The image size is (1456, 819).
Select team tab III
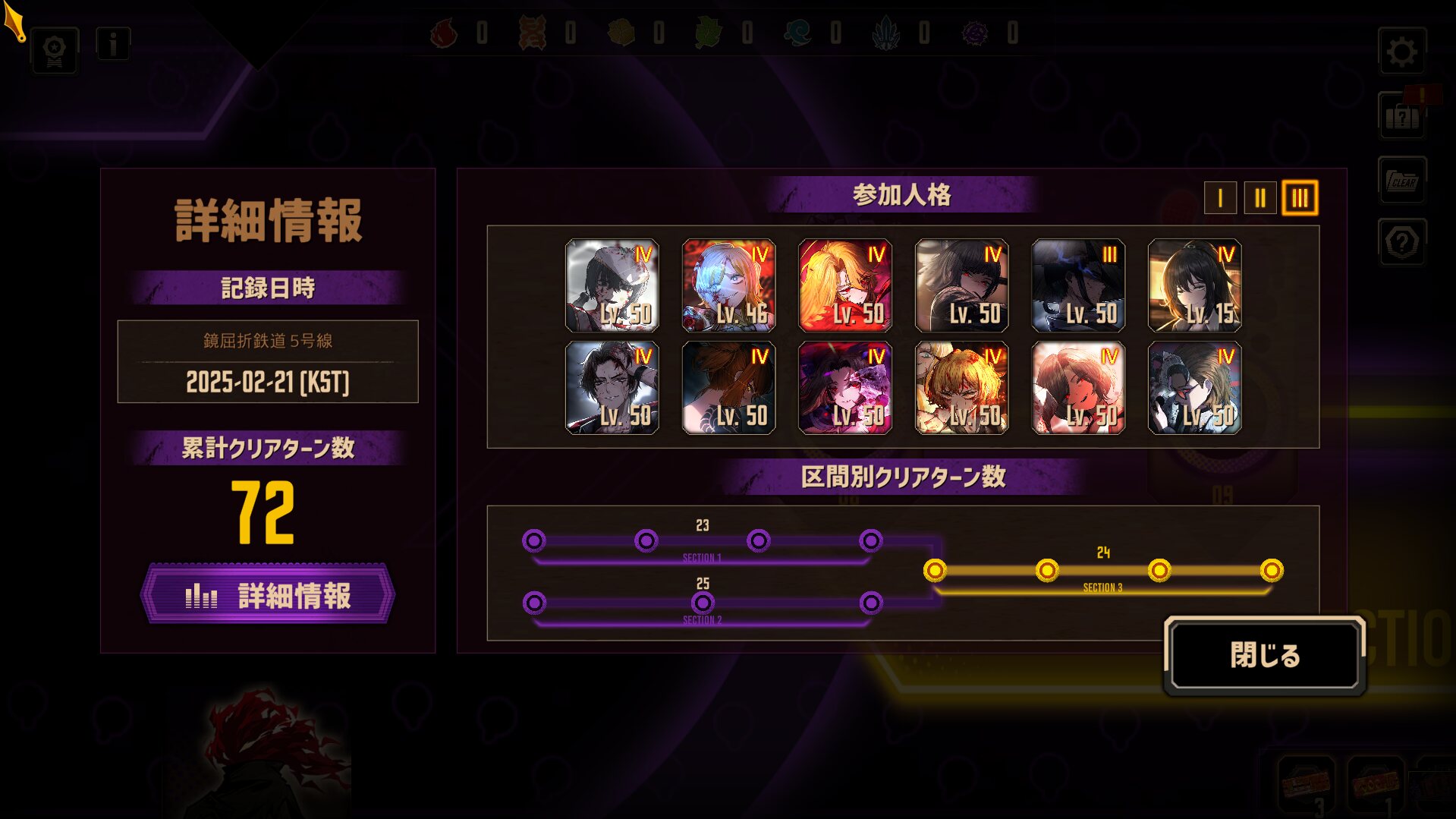tap(1300, 198)
